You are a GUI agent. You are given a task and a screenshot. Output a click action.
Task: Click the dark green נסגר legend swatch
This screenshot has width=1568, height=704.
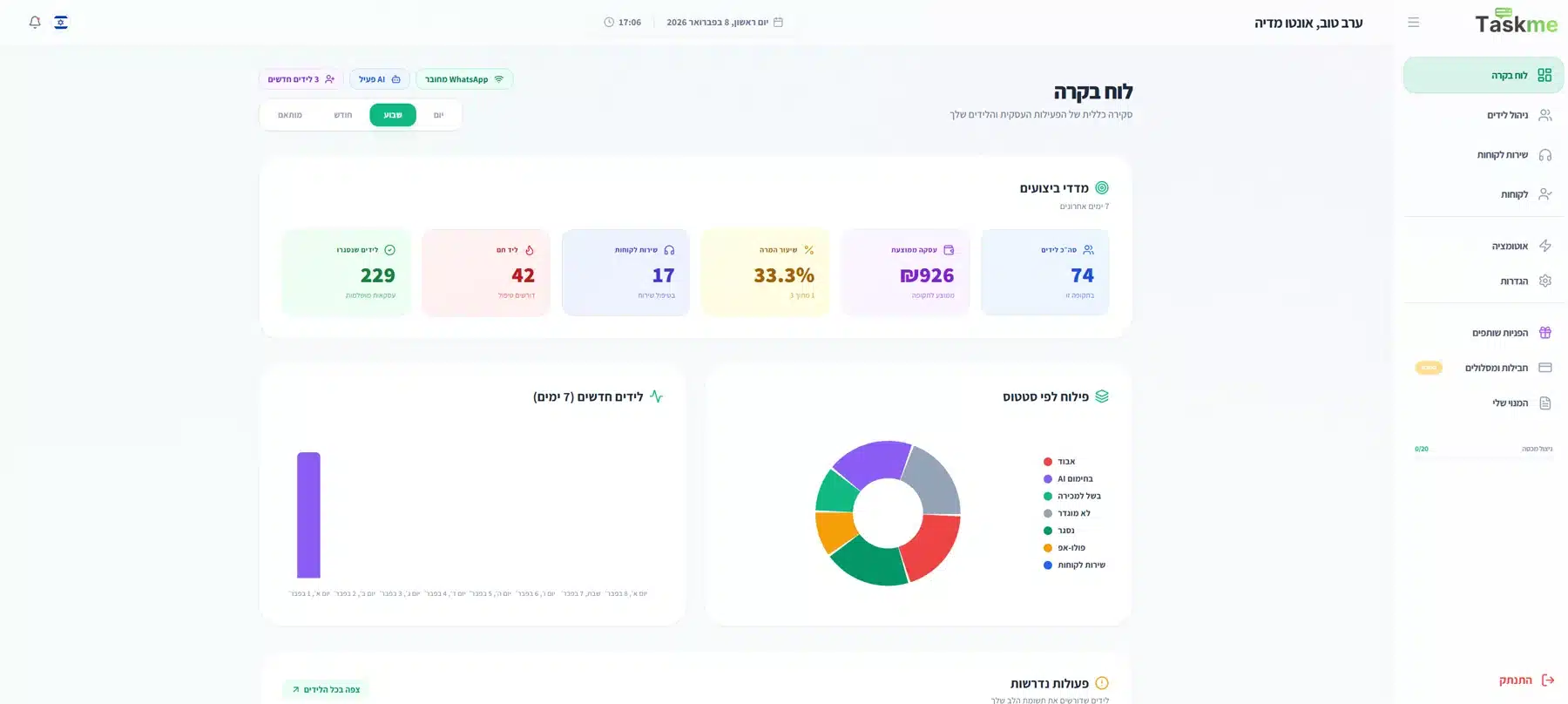pyautogui.click(x=1048, y=531)
